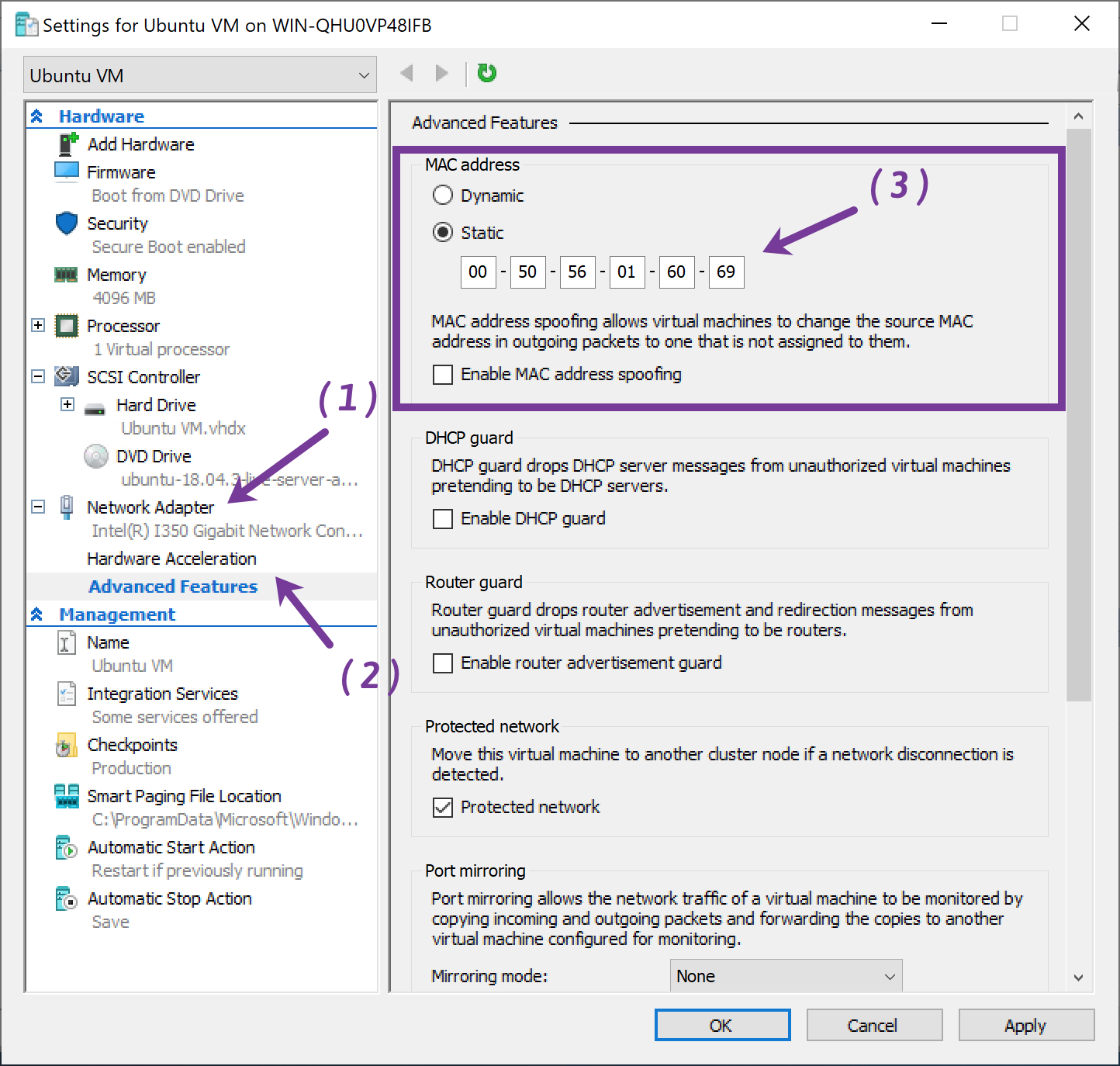Open the Mirroring mode dropdown
Viewport: 1120px width, 1066px height.
coord(786,976)
